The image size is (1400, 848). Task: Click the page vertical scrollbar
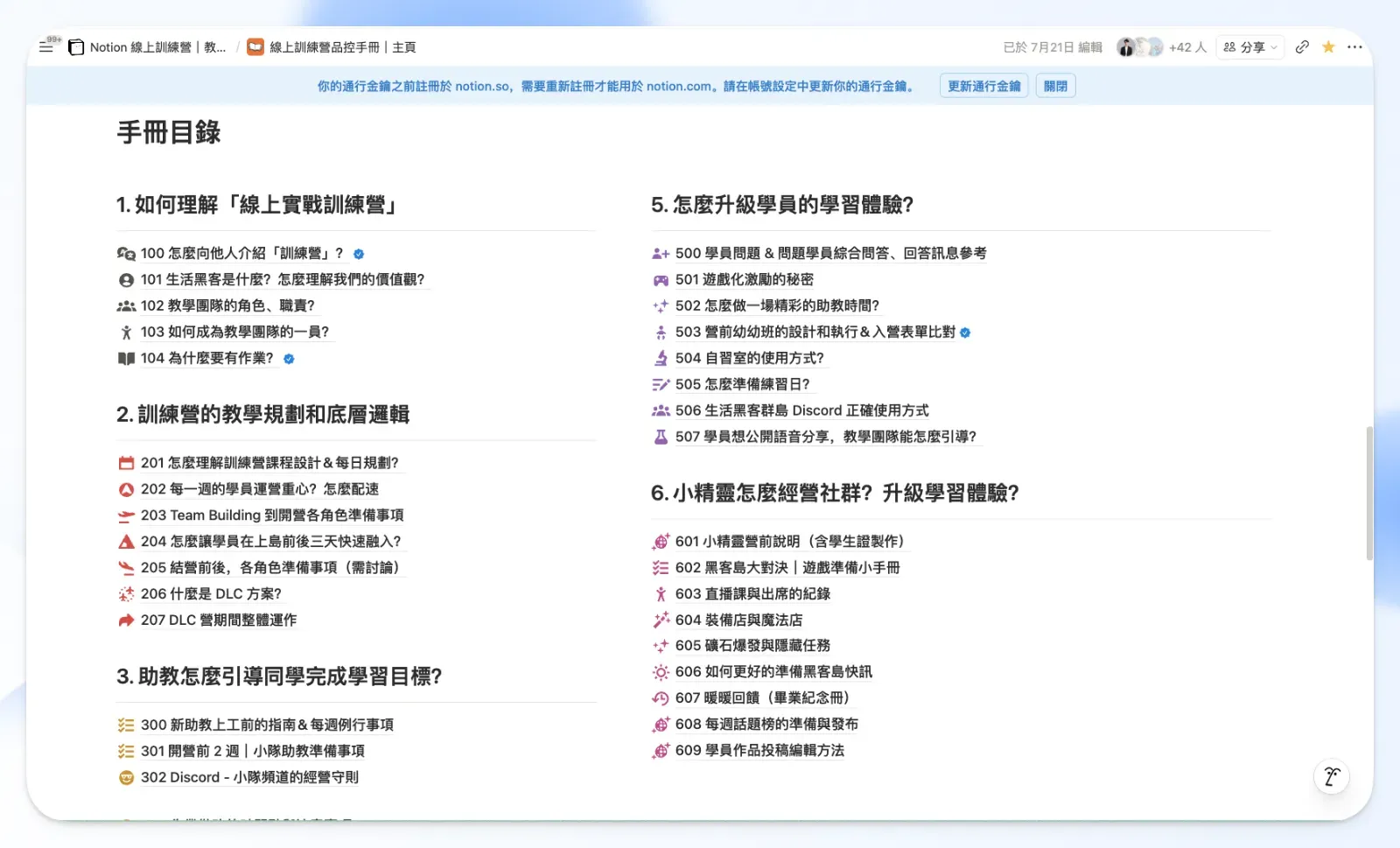[1369, 494]
